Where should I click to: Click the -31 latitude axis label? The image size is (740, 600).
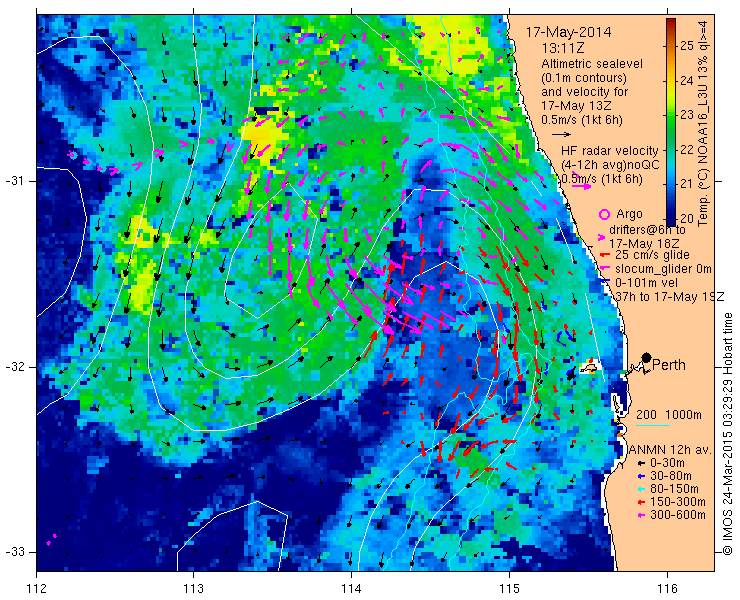point(15,181)
